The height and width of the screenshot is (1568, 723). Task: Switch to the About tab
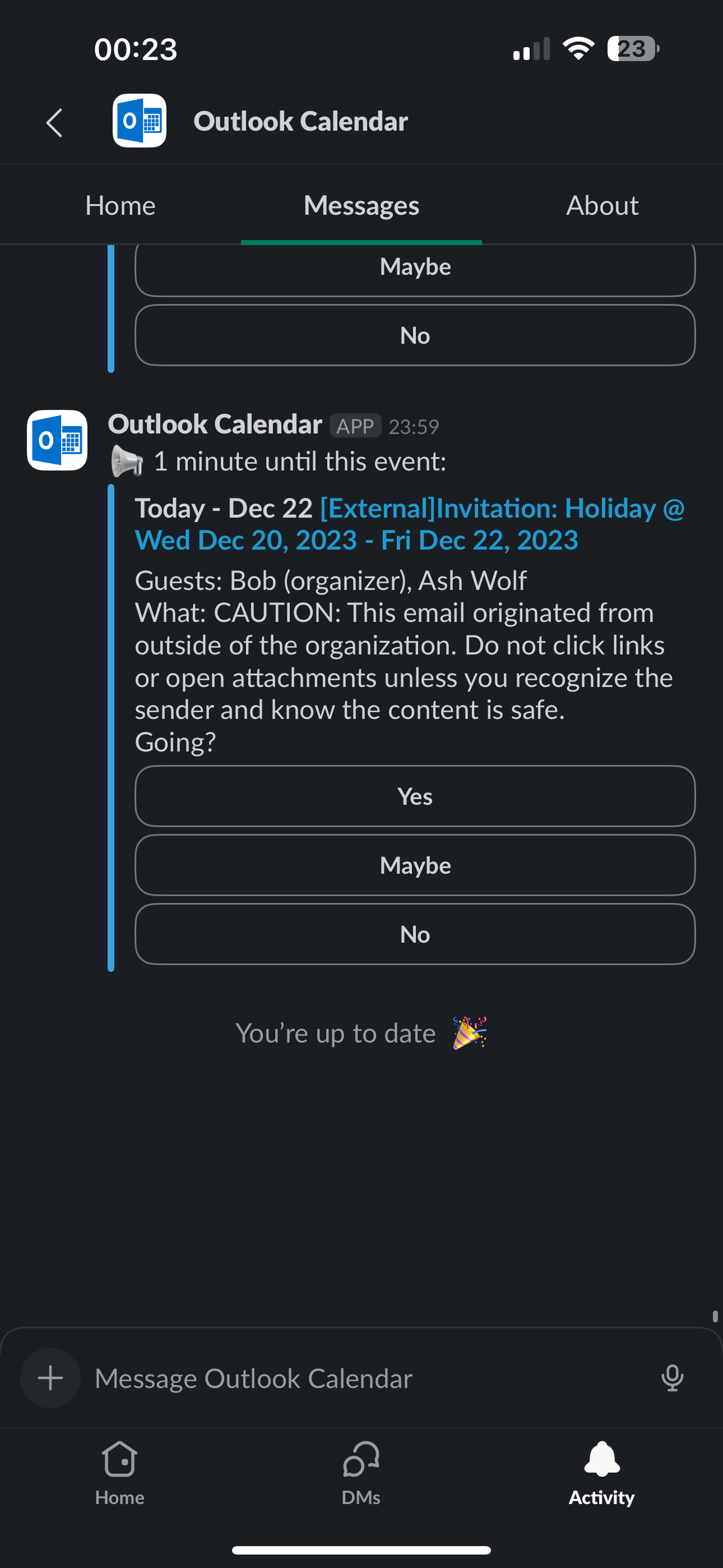click(x=602, y=206)
